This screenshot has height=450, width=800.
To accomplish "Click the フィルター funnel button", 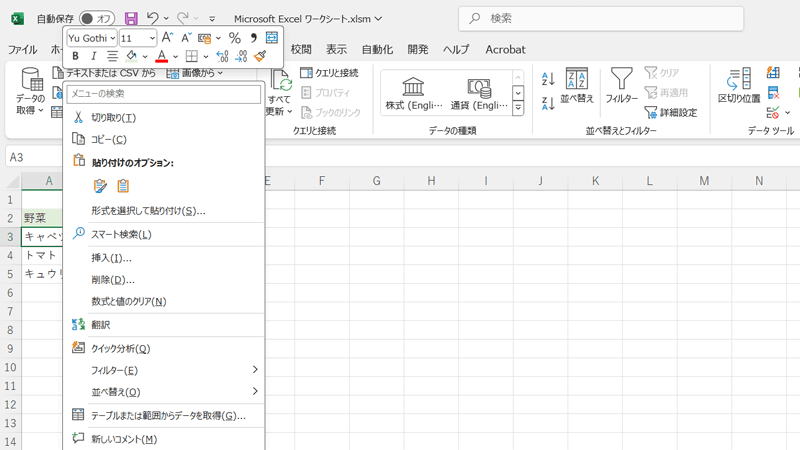I will pyautogui.click(x=621, y=85).
